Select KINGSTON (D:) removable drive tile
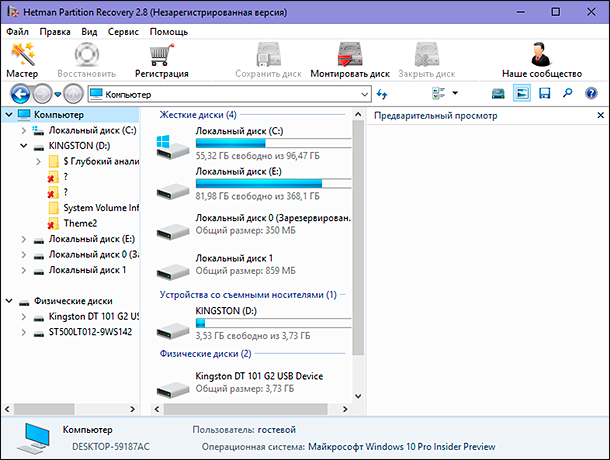Viewport: 610px width, 460px height. point(253,323)
